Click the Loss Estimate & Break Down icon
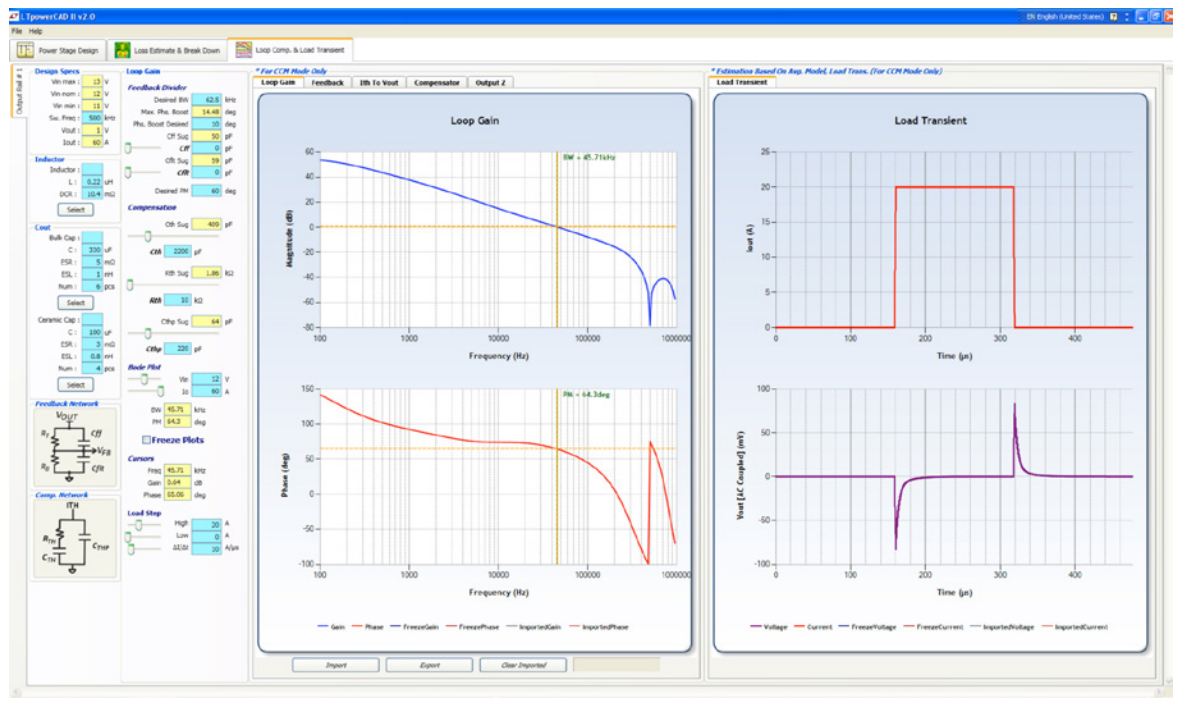The height and width of the screenshot is (704, 1183). coord(122,49)
